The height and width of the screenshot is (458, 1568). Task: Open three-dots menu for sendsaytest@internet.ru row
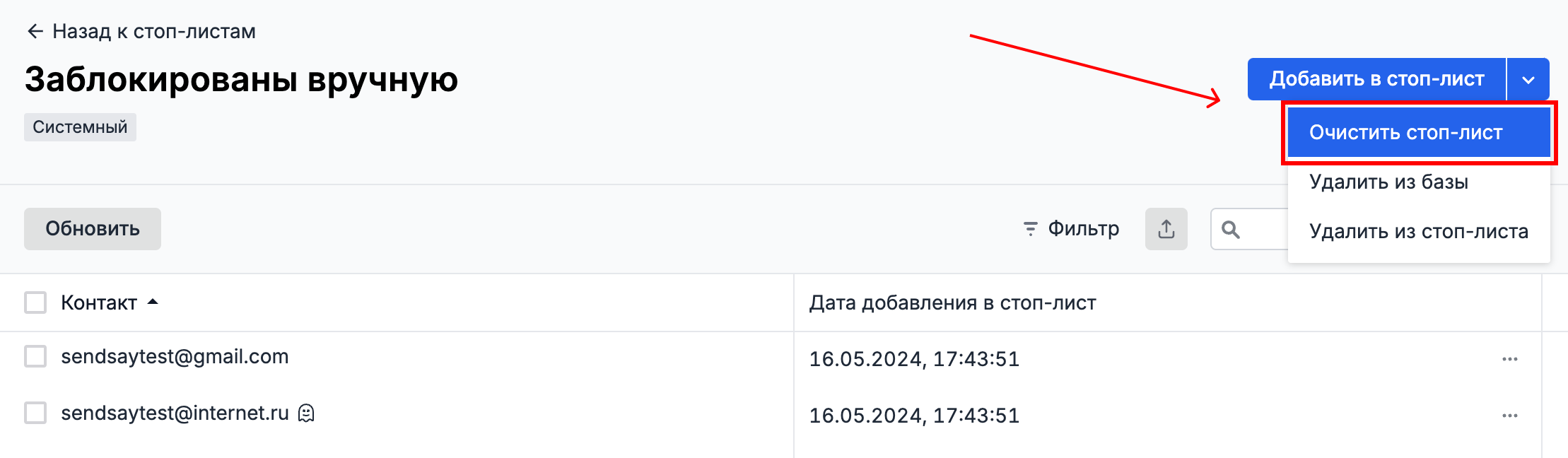click(x=1510, y=416)
